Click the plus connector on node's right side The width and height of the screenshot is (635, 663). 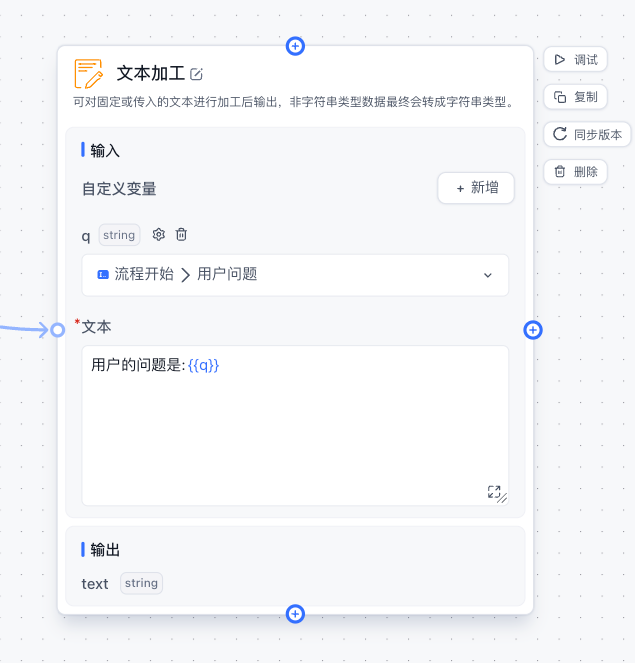pos(533,330)
